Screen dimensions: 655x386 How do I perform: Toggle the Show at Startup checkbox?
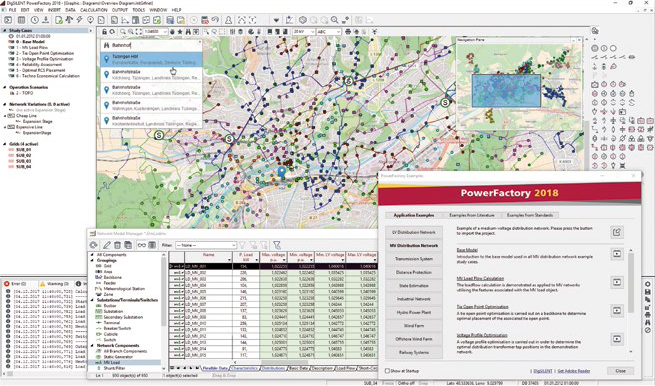click(387, 371)
